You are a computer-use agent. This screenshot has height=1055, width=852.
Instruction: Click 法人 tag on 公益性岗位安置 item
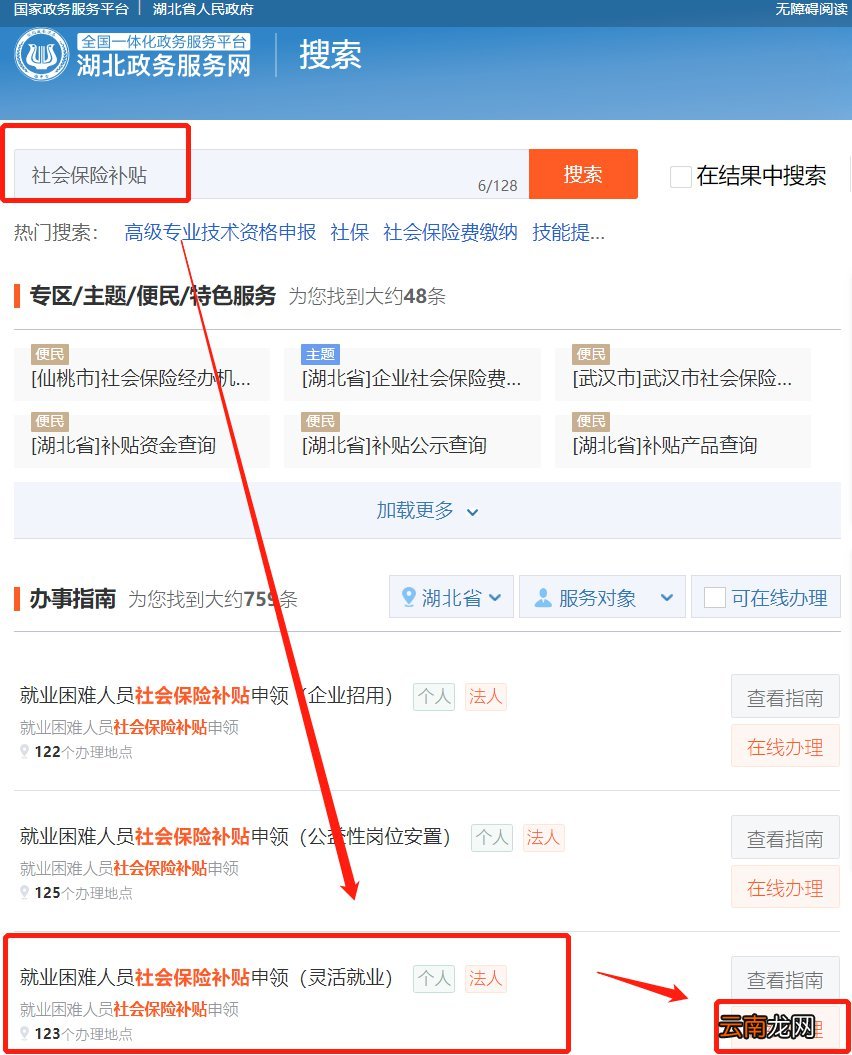(x=543, y=838)
